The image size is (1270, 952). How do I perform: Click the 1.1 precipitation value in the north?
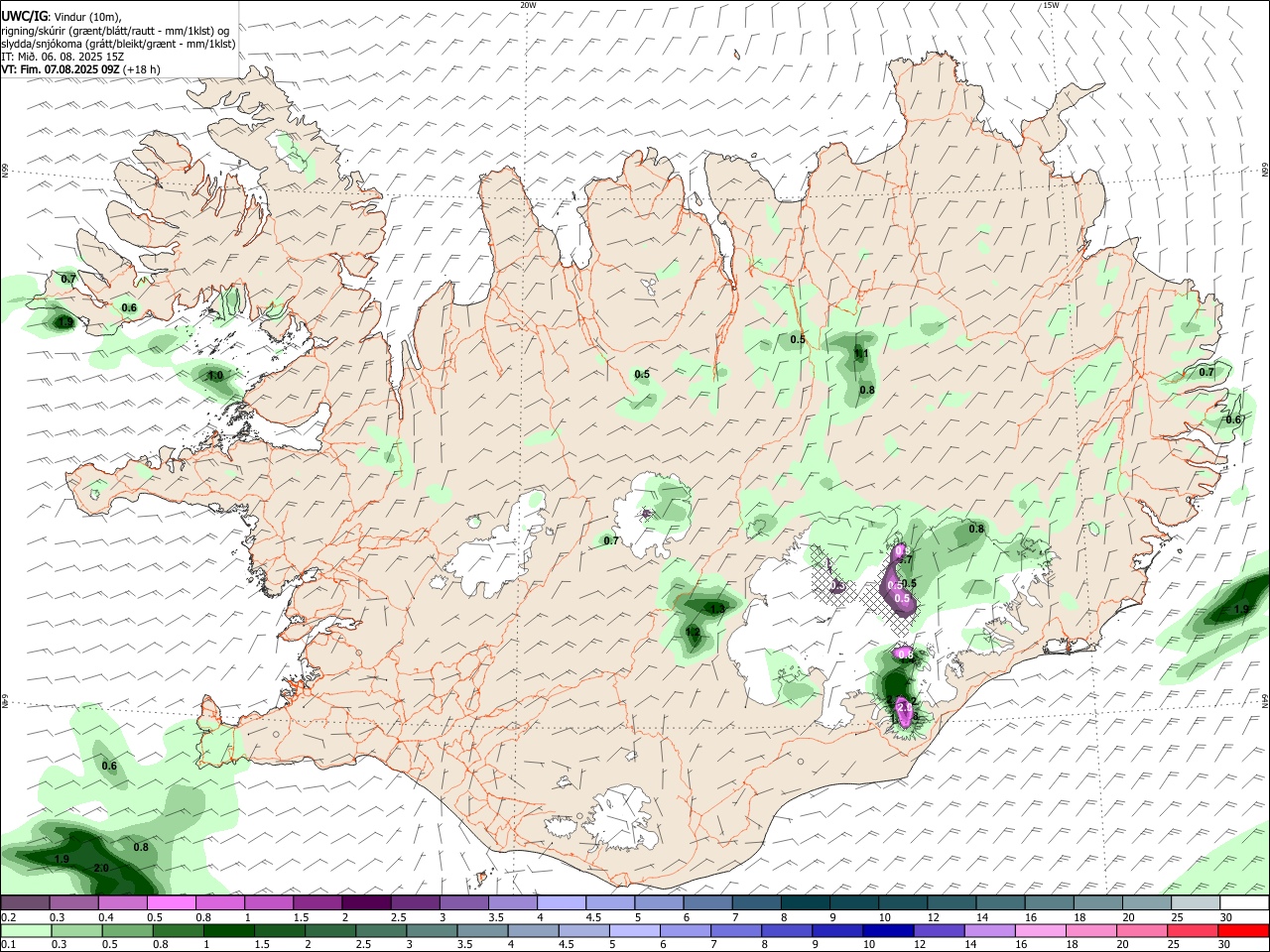[862, 353]
